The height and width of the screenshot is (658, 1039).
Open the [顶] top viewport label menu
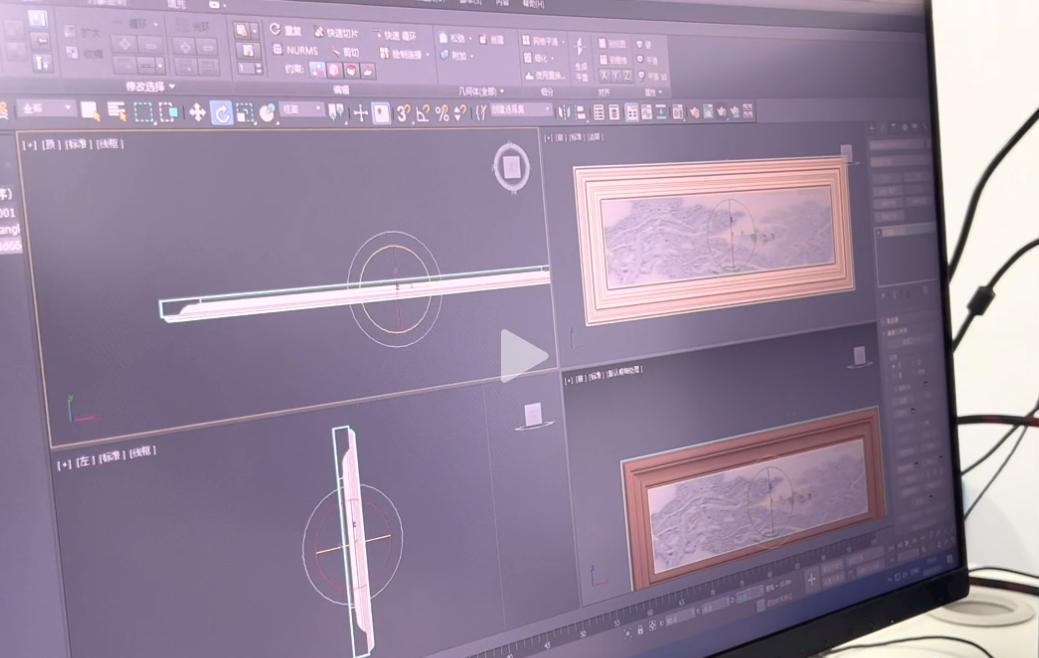click(50, 144)
